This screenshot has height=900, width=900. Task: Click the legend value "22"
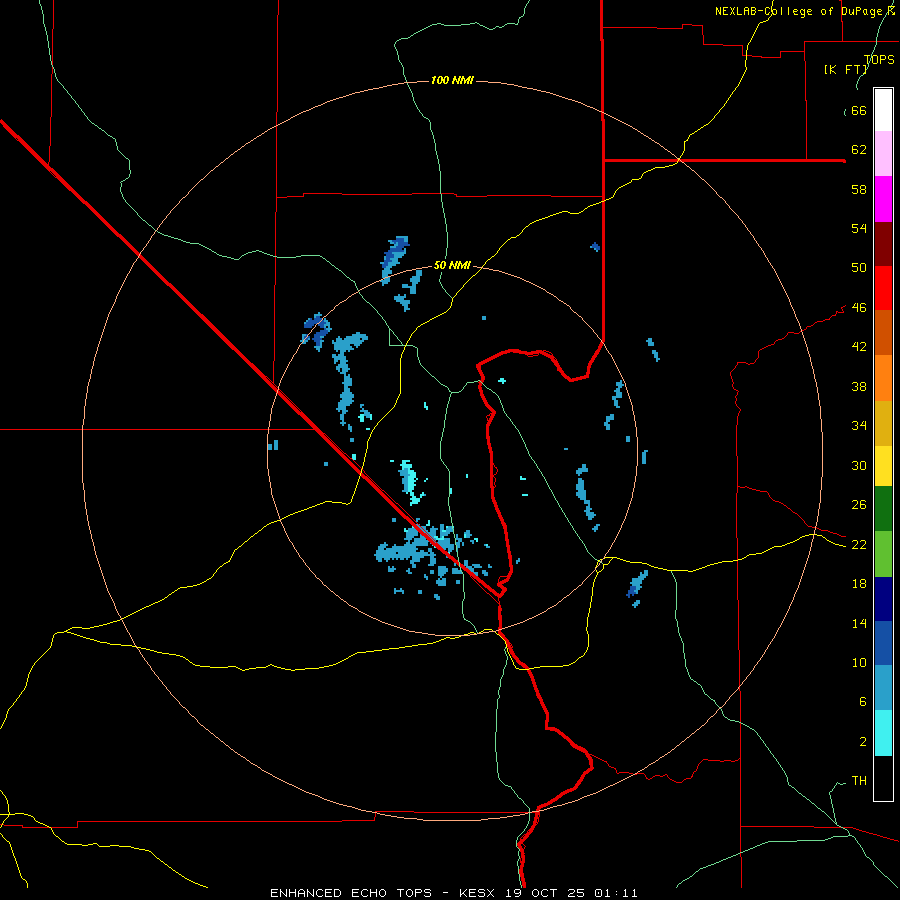[858, 545]
